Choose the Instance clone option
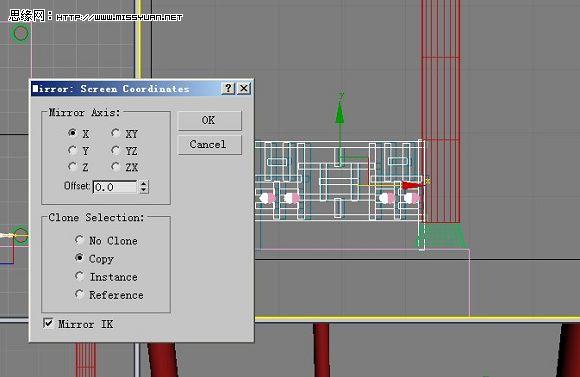Viewport: 580px width, 377px height. 80,276
